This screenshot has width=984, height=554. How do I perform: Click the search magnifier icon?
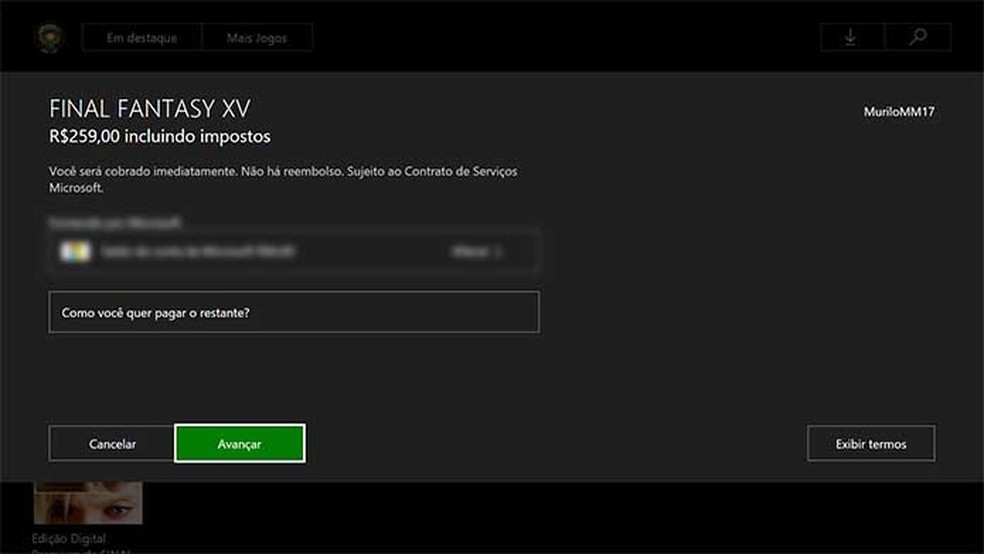(x=917, y=37)
